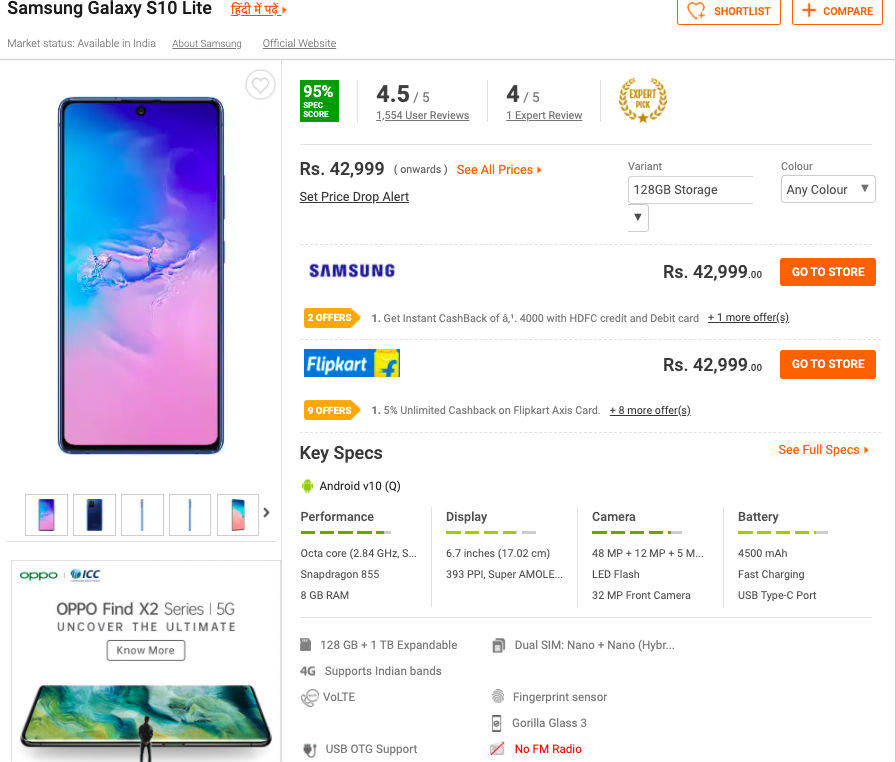Expand the '+ 8 more offer(s)' link
Screen dimensions: 896x762
(650, 410)
